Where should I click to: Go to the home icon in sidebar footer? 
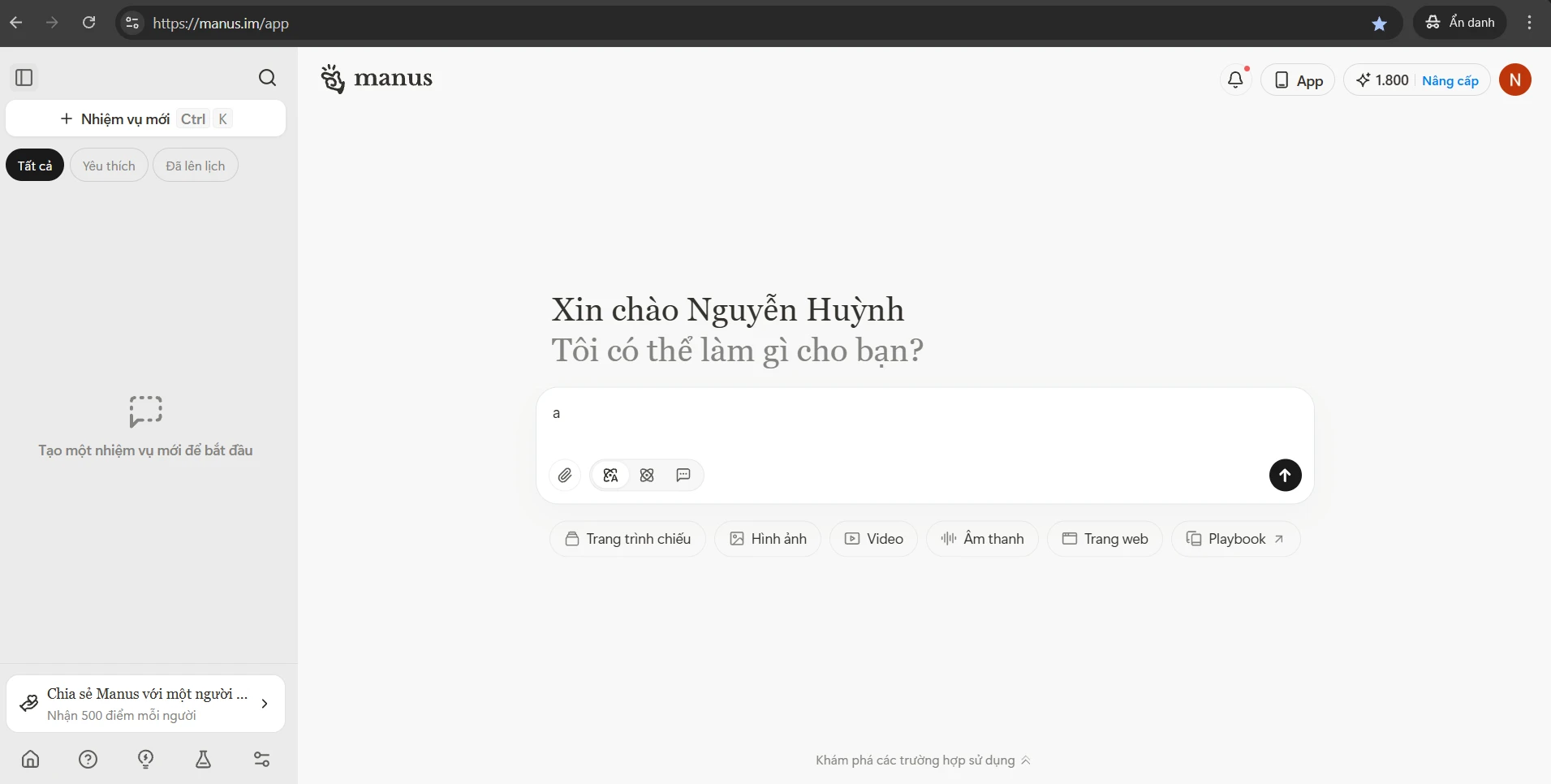[x=30, y=759]
